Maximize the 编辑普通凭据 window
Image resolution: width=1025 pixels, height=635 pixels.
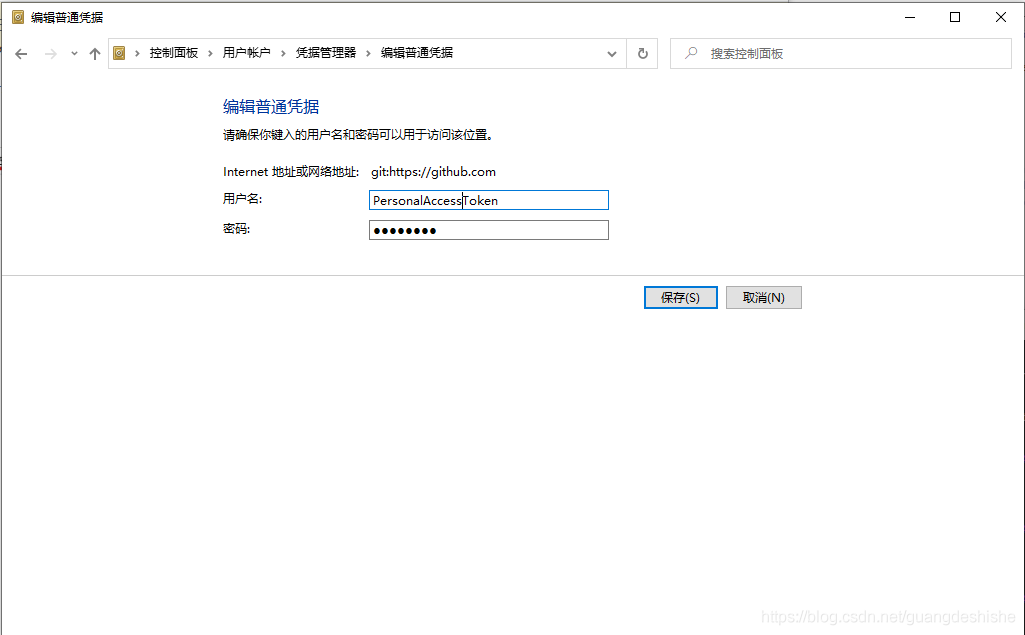coord(955,17)
